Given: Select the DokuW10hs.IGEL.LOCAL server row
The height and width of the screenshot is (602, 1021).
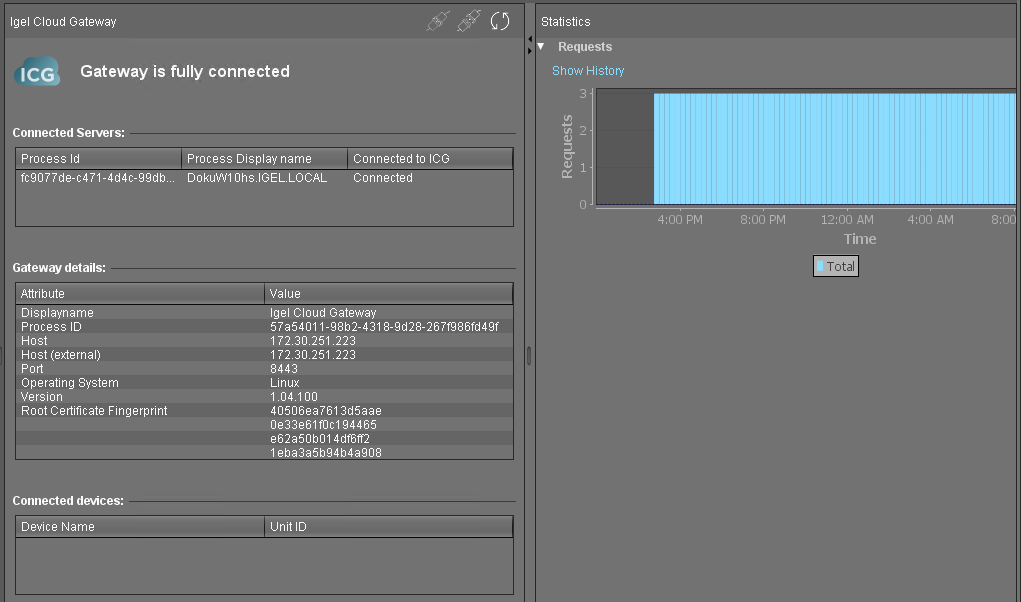Looking at the screenshot, I should [257, 178].
